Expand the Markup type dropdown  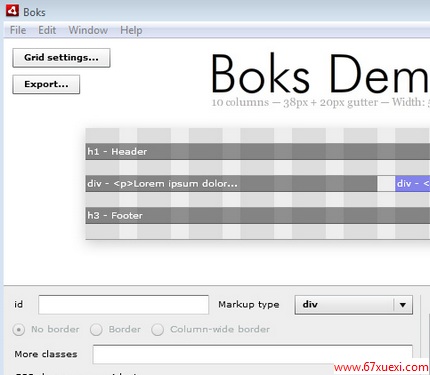click(354, 305)
